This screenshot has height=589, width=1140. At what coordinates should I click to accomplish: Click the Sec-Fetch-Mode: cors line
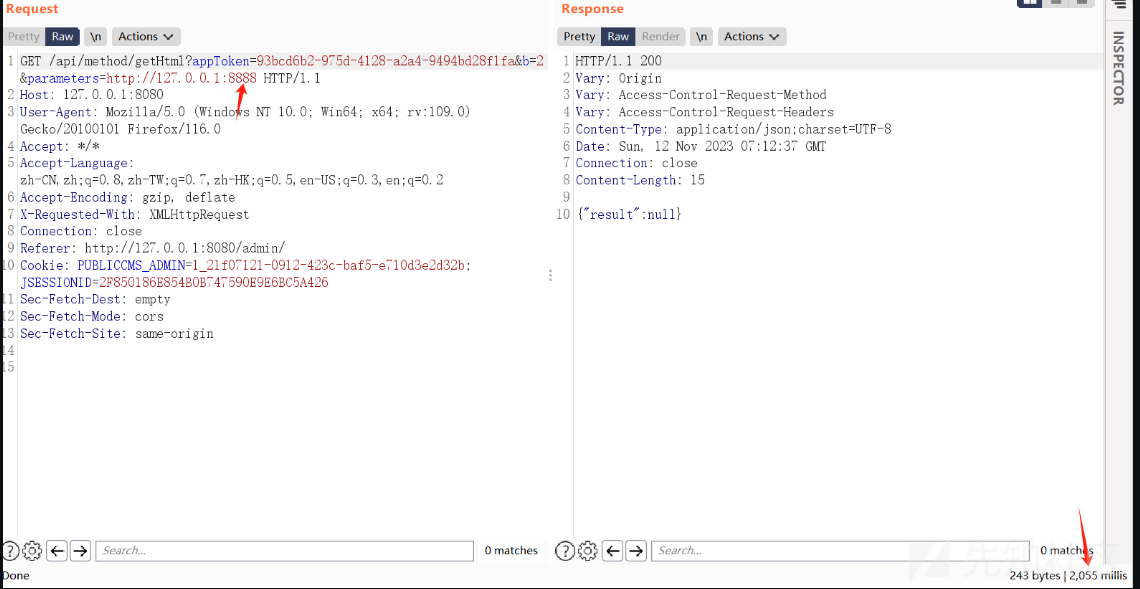click(x=92, y=316)
